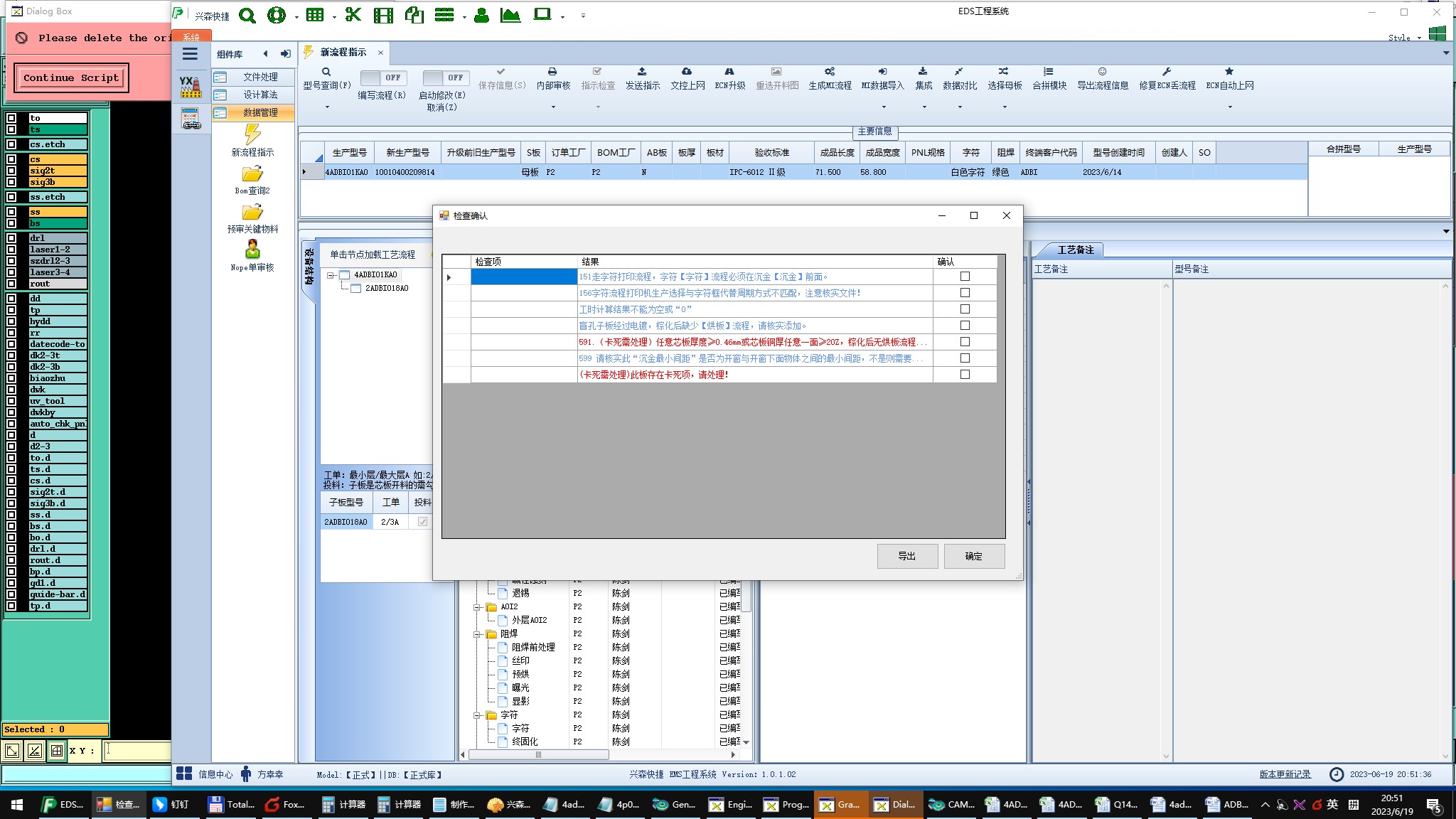Open dropdown arrow under 型号查询
Screen dimensions: 1456x819
(x=327, y=107)
